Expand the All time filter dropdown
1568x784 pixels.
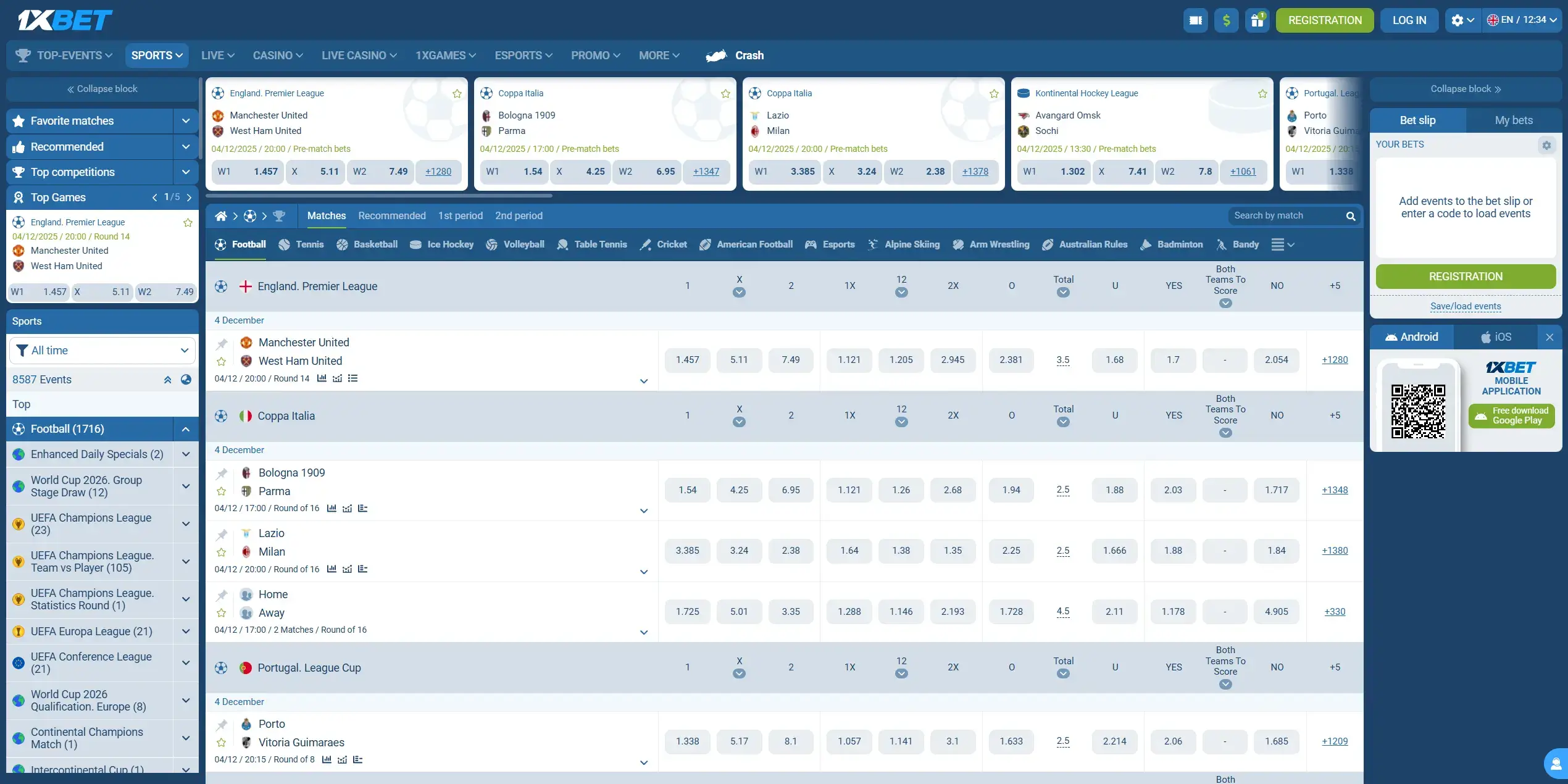coord(102,350)
